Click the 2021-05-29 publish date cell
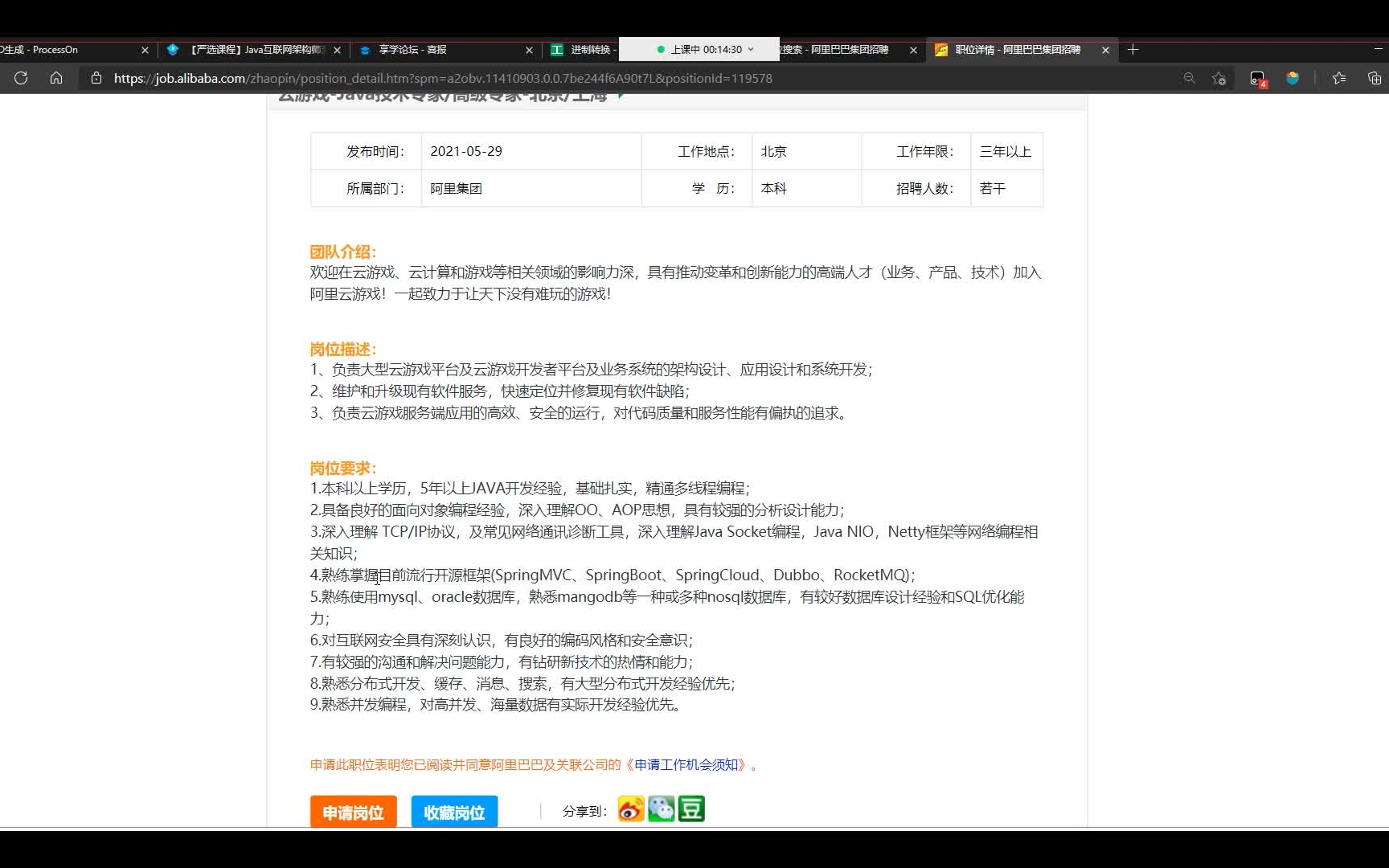 coord(531,151)
